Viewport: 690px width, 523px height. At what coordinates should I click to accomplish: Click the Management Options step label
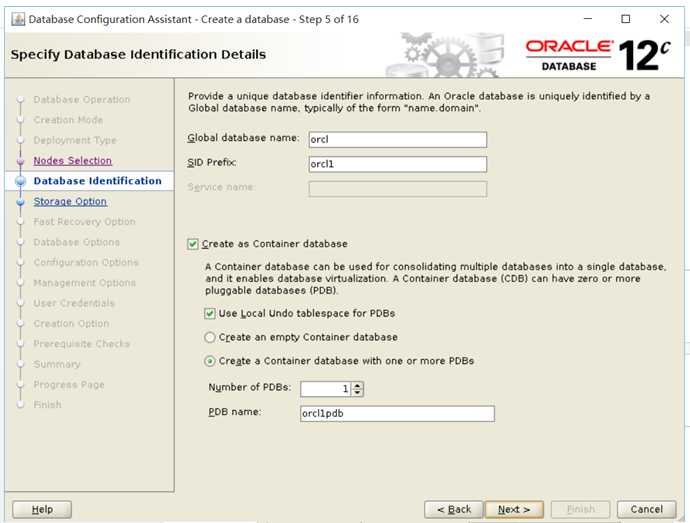[x=84, y=283]
